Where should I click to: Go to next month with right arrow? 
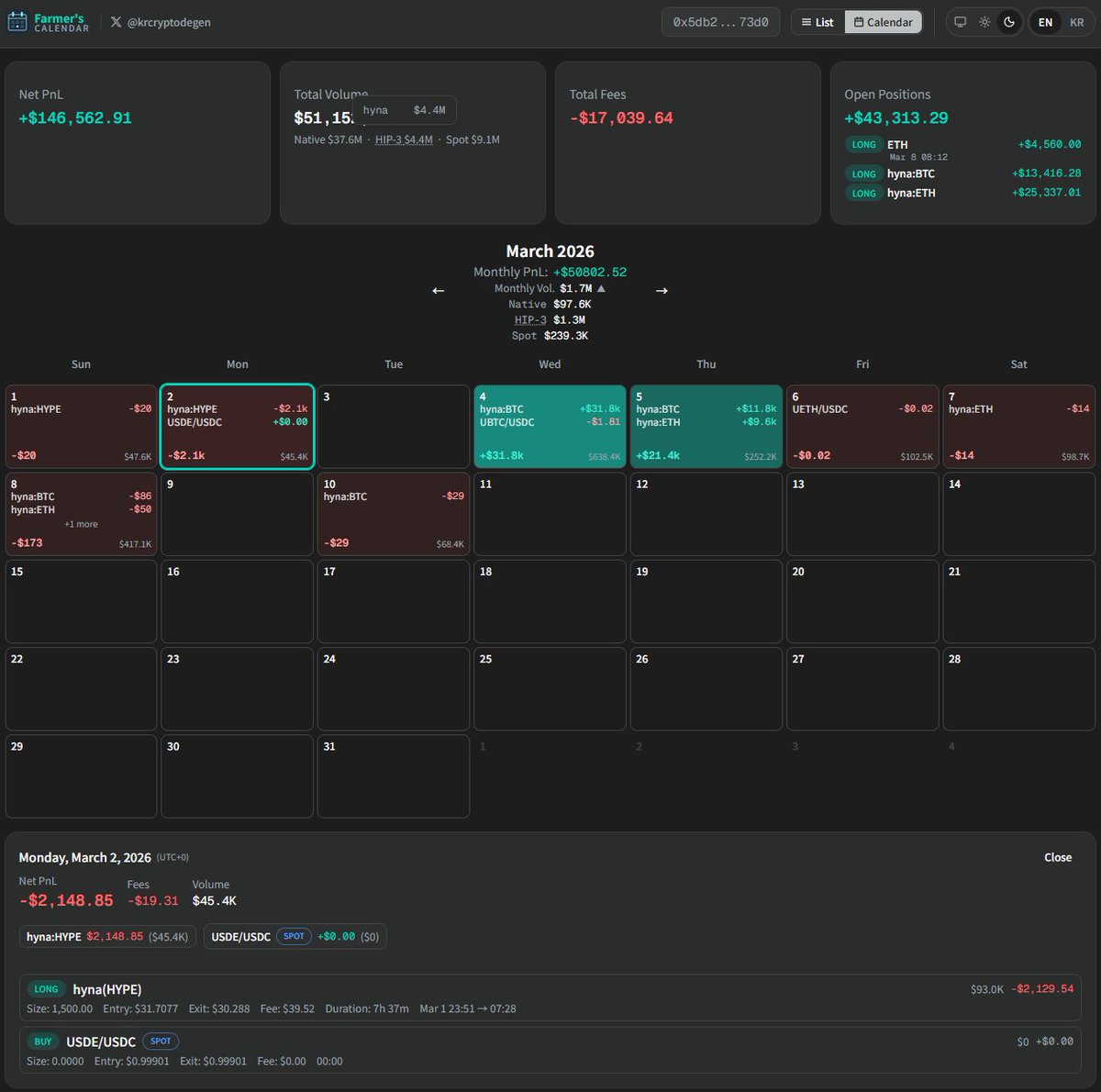pyautogui.click(x=662, y=290)
